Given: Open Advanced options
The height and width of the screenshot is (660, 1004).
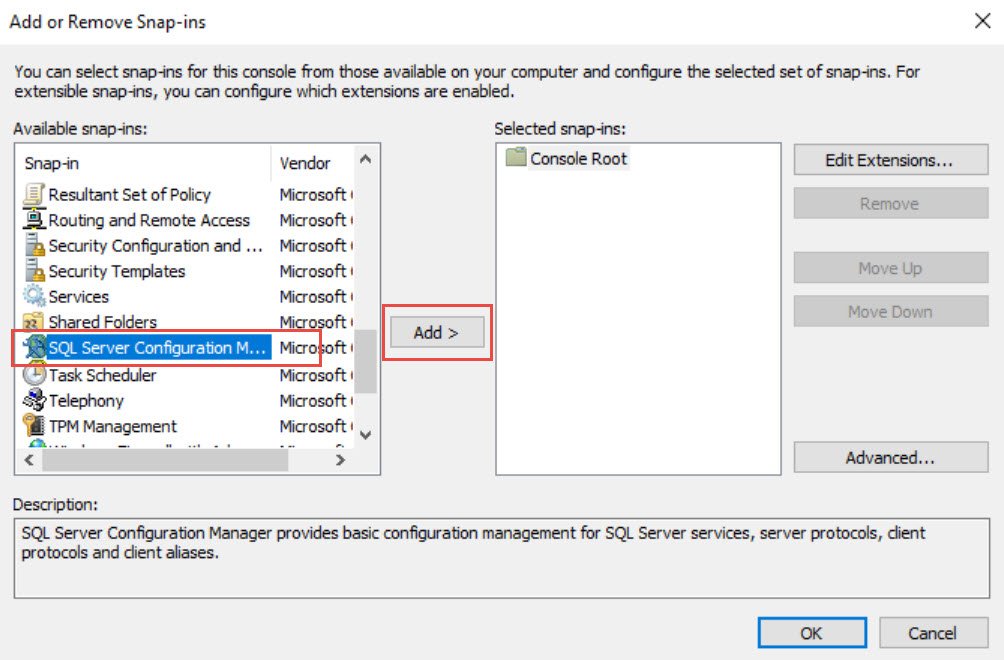Looking at the screenshot, I should point(891,457).
